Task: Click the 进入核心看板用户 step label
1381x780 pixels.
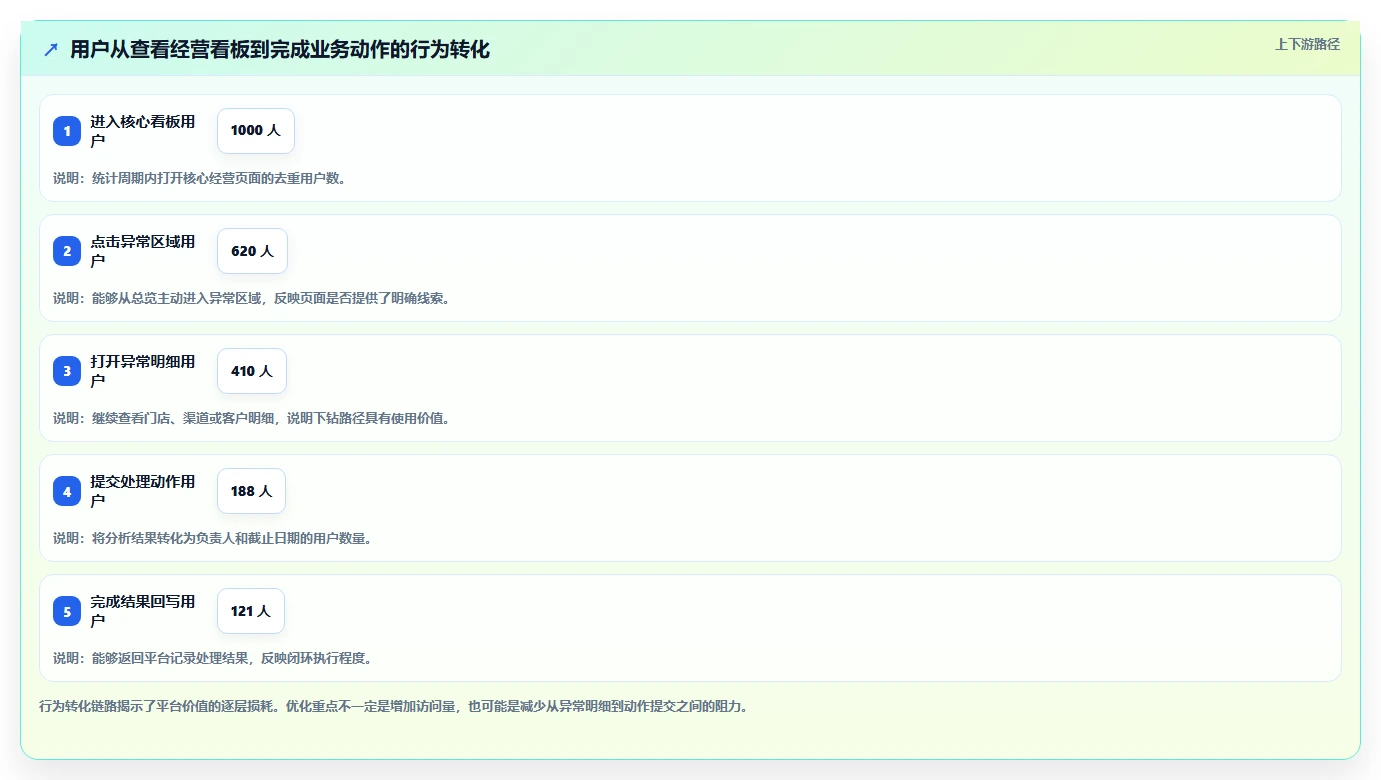Action: pos(143,131)
